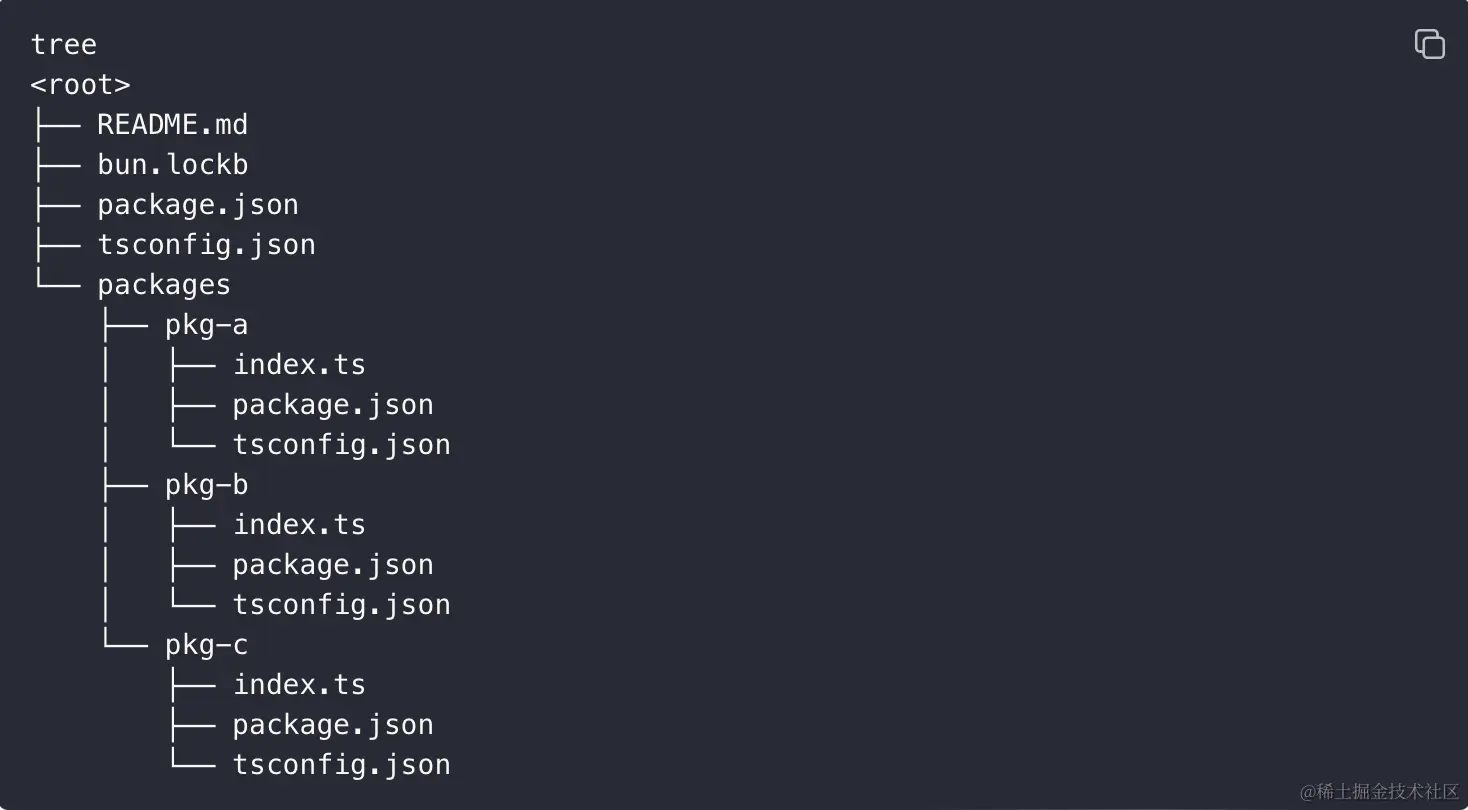
Task: Click package.json under pkg-c
Action: point(333,725)
